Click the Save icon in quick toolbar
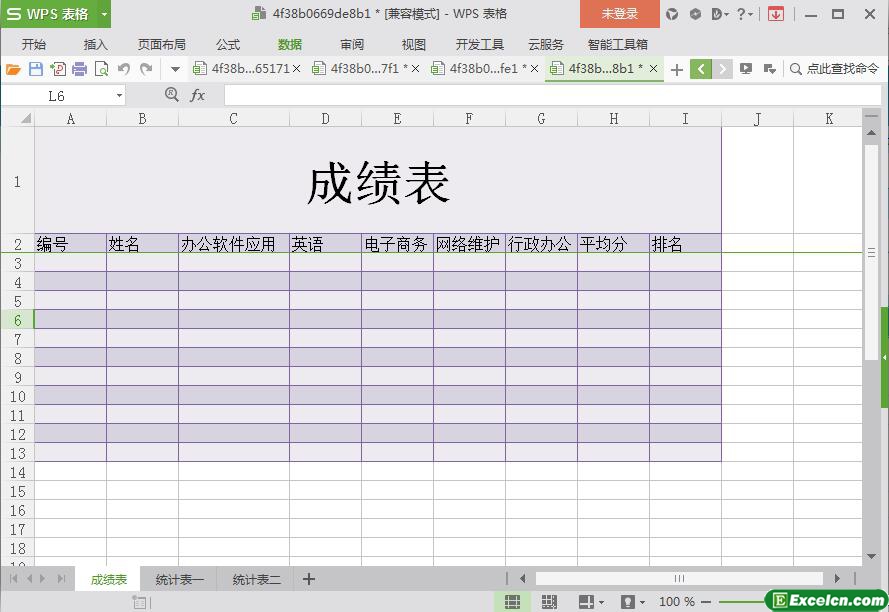The height and width of the screenshot is (612, 889). pos(36,69)
